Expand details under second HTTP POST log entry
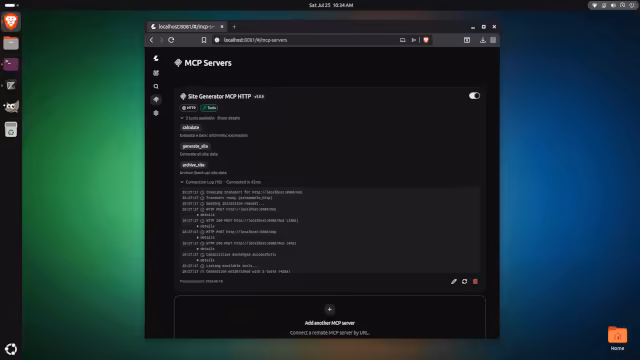 coord(206,238)
